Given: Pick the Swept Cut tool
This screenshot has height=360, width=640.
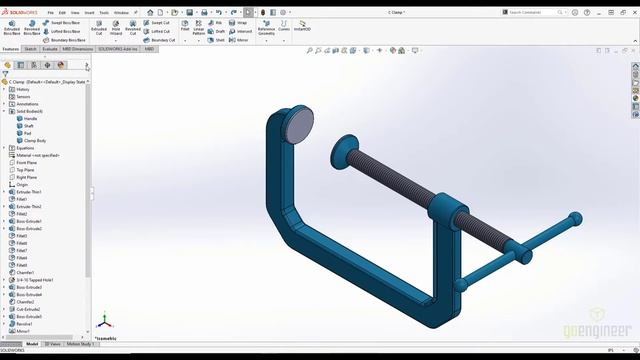Looking at the screenshot, I should (156, 23).
